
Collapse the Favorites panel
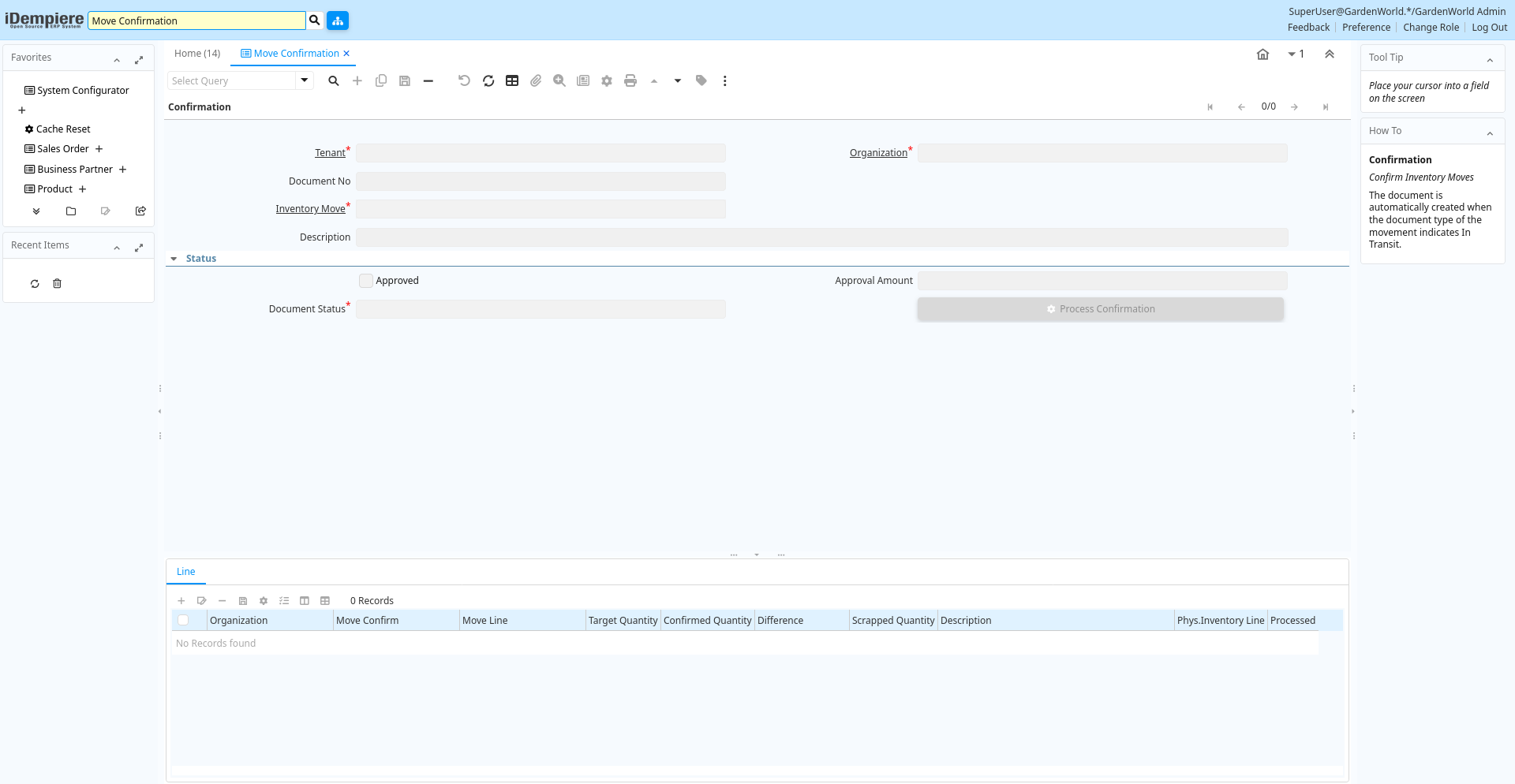pyautogui.click(x=117, y=60)
